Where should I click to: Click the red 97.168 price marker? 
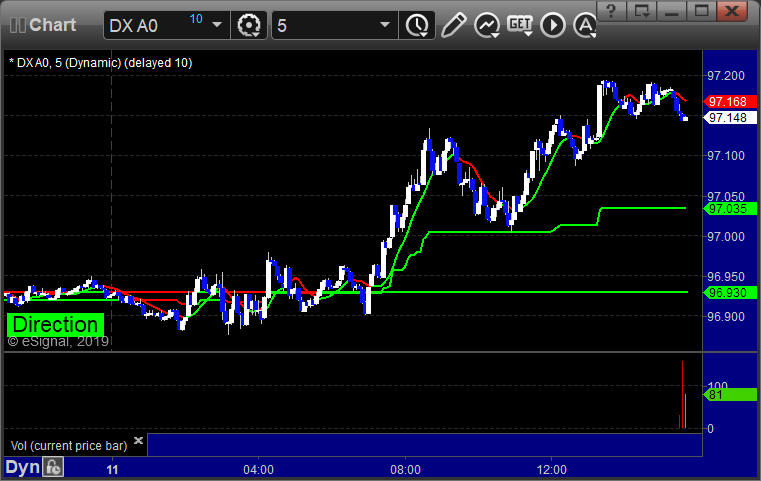pyautogui.click(x=726, y=102)
